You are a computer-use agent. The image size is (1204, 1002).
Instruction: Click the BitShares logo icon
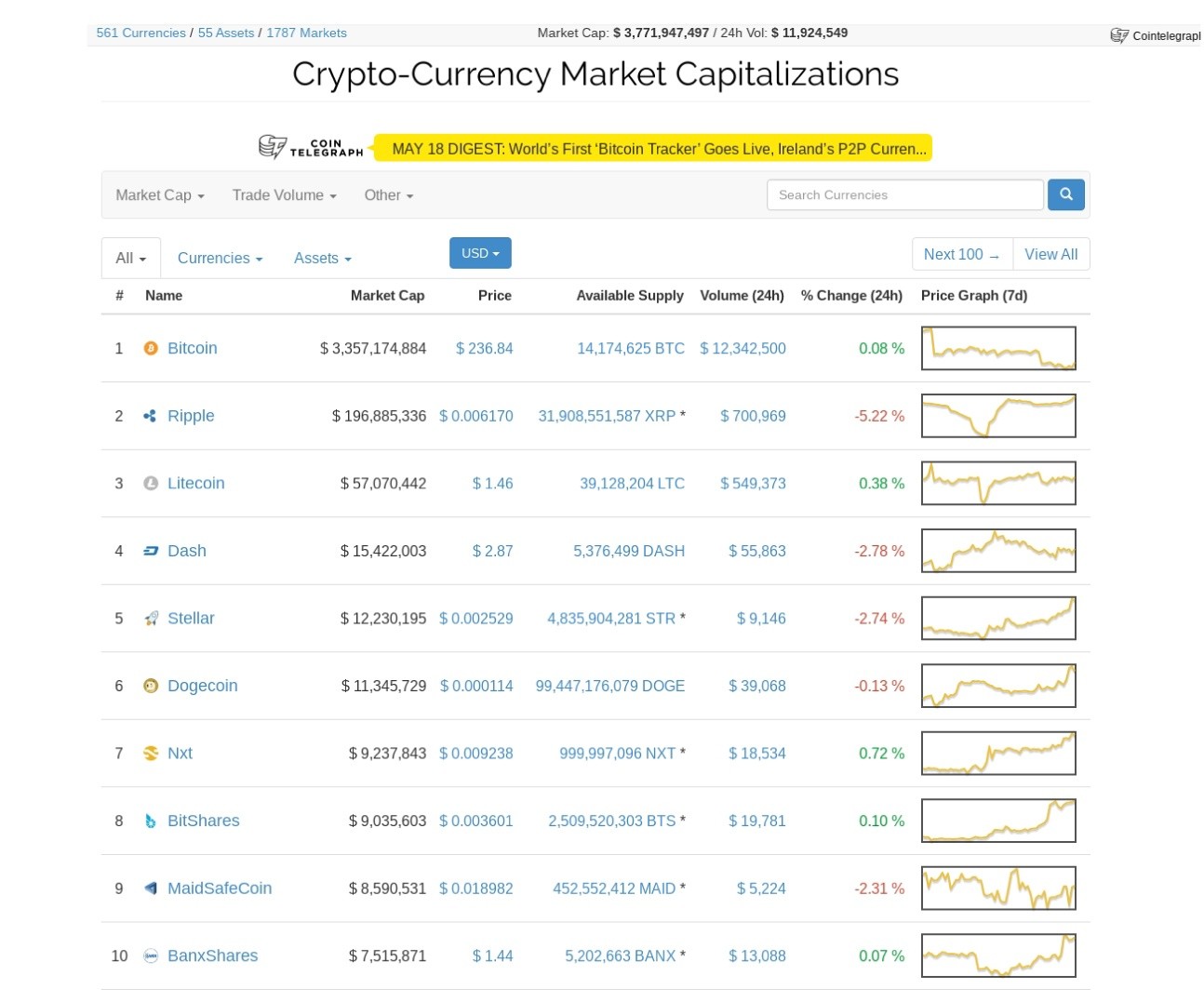pos(151,821)
